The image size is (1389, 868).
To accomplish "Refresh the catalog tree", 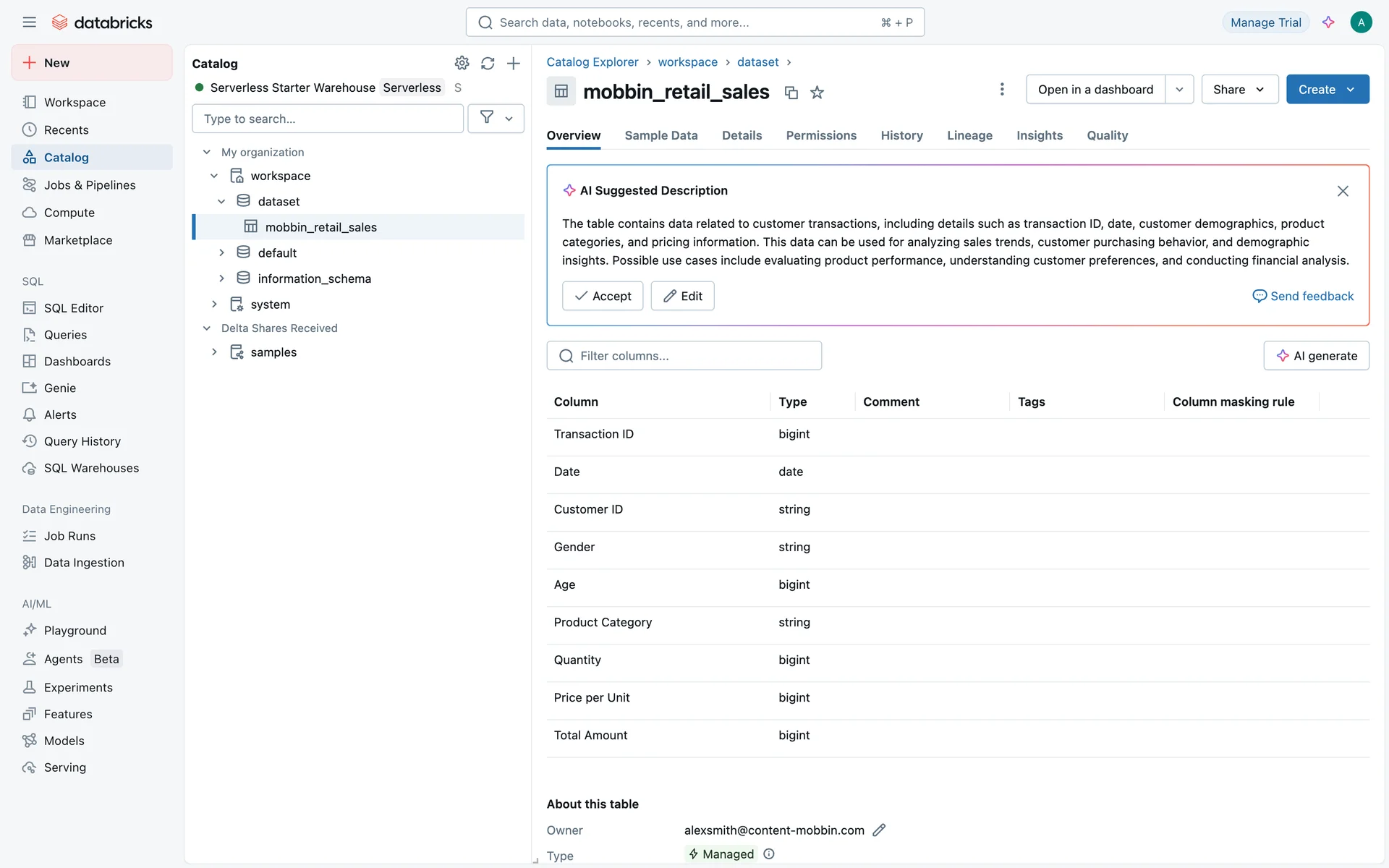I will point(488,63).
